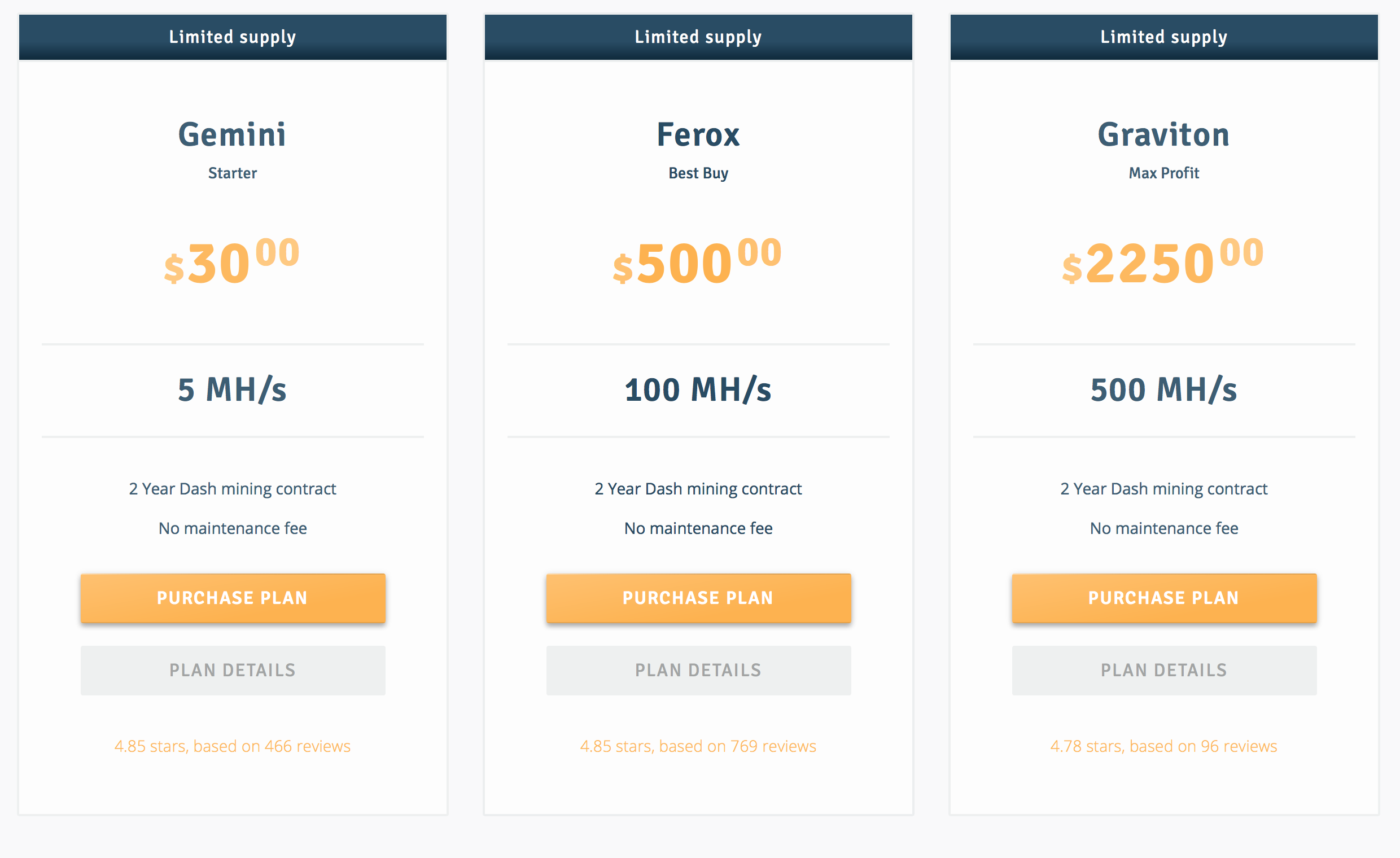The width and height of the screenshot is (1400, 858).
Task: Click the 100 MH/s hashrate text
Action: tap(698, 390)
